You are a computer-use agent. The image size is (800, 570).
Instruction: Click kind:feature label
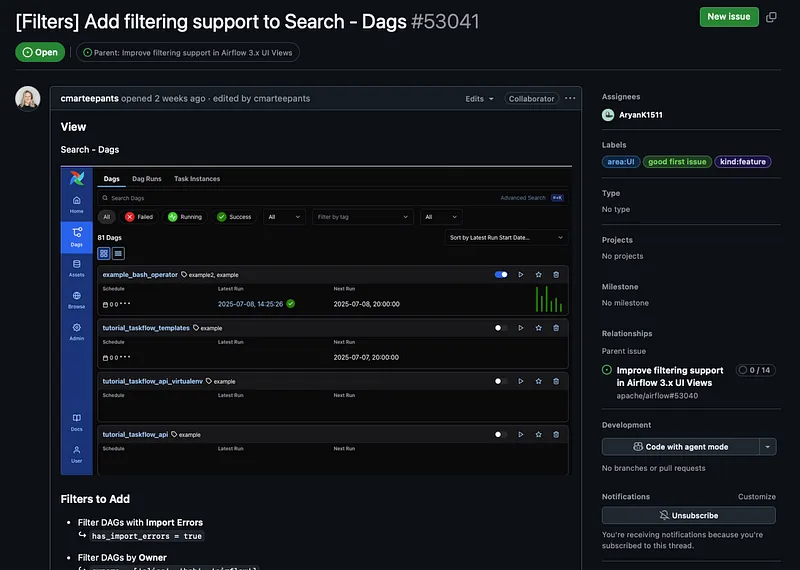pos(743,162)
